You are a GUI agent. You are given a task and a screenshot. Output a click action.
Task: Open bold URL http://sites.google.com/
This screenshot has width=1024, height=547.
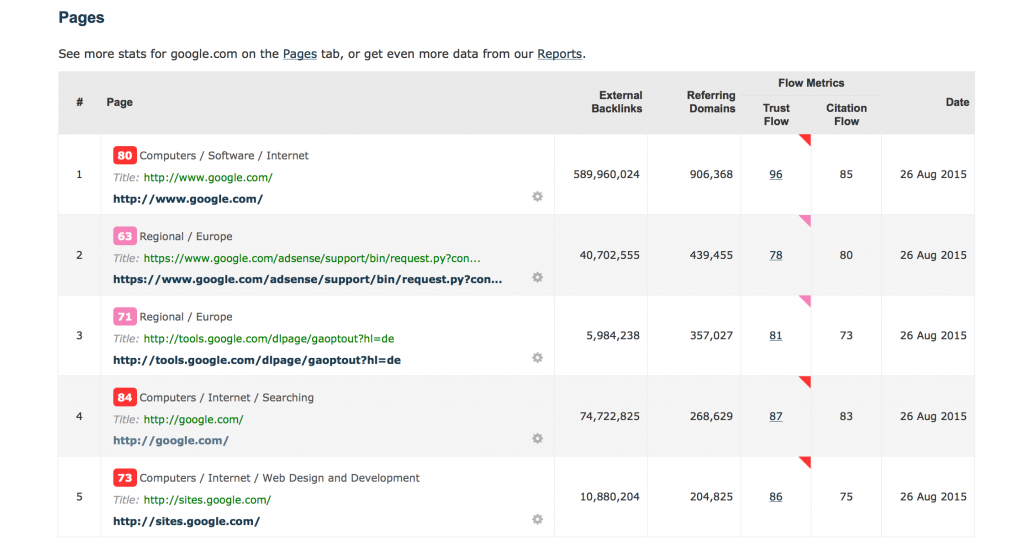pos(187,522)
